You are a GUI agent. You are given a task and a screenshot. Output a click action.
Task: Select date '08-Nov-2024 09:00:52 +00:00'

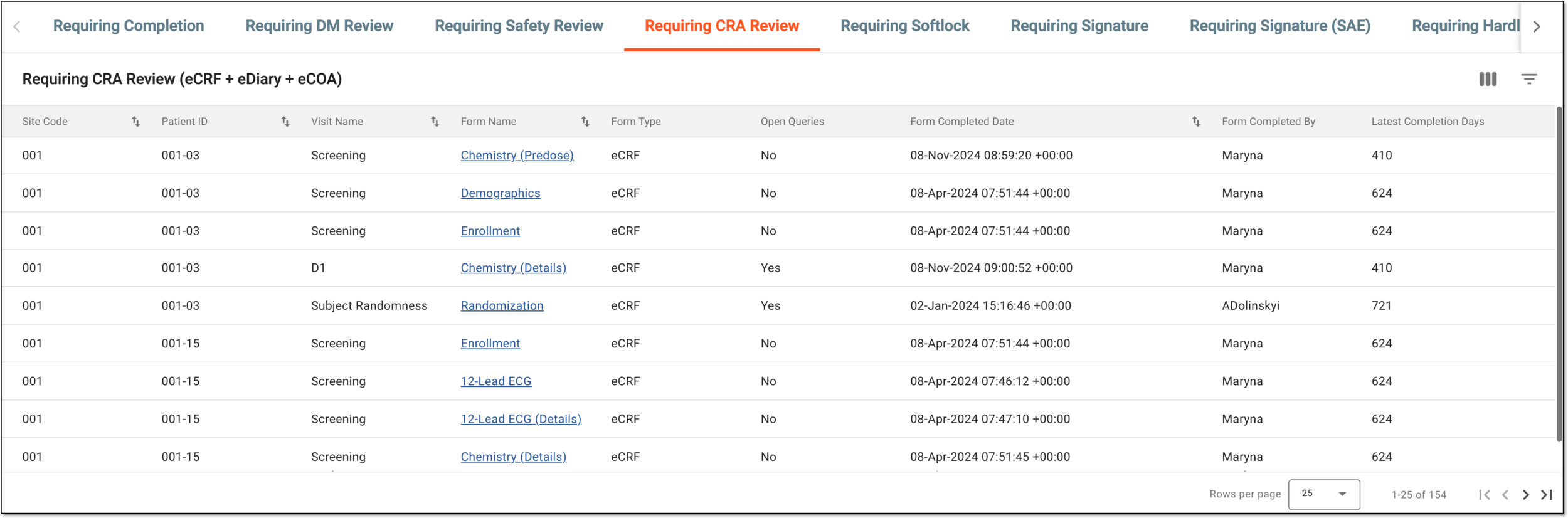(x=991, y=268)
